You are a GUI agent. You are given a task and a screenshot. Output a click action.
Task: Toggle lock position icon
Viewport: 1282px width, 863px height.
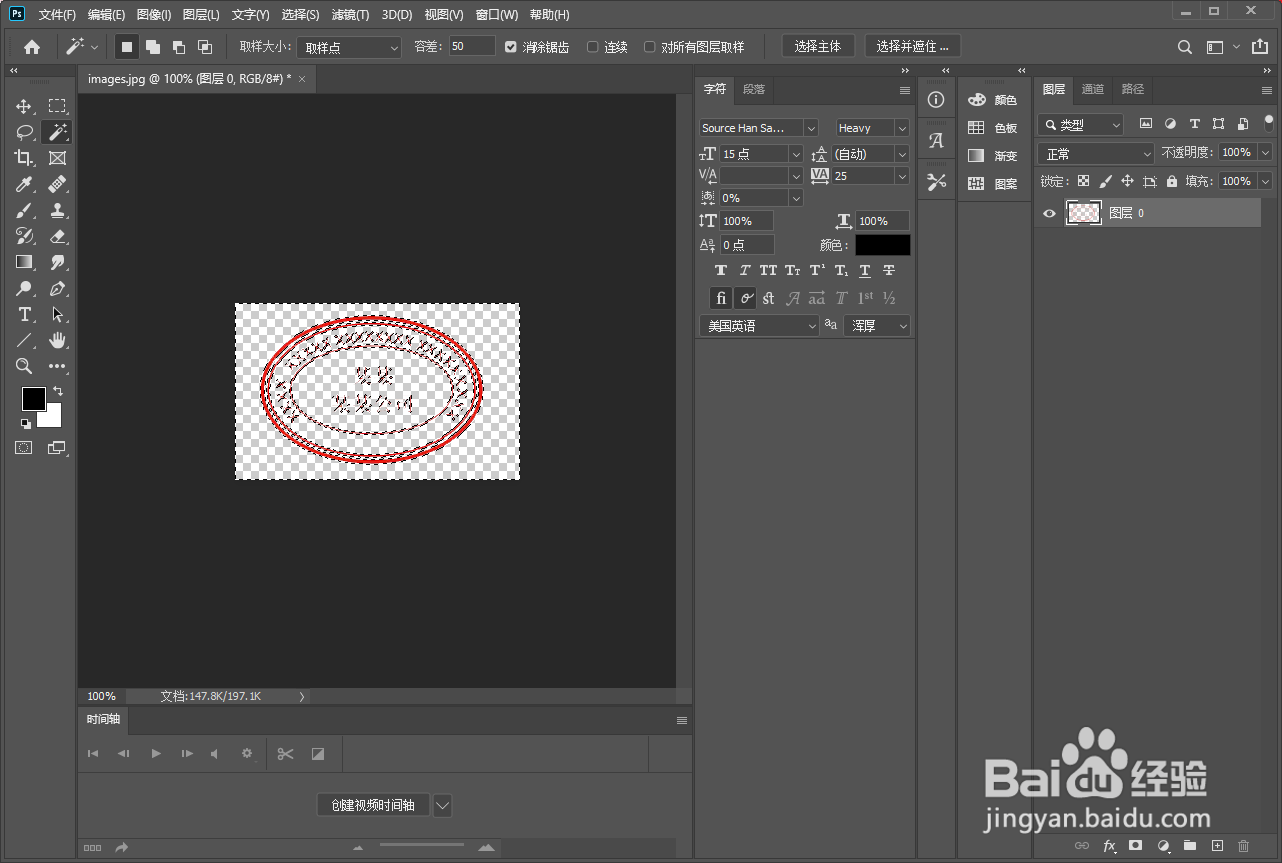tap(1127, 181)
